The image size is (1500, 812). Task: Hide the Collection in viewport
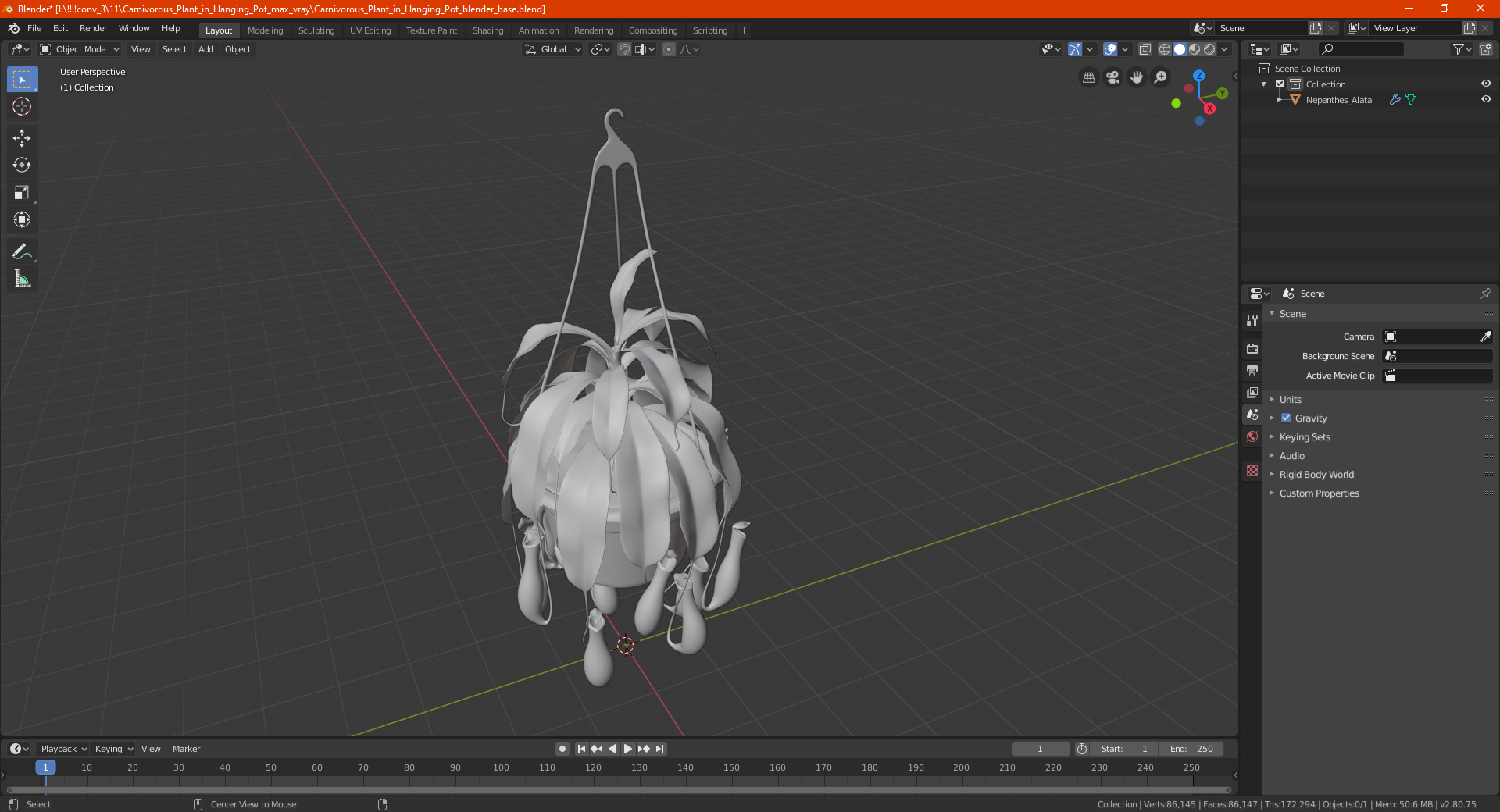(x=1486, y=84)
